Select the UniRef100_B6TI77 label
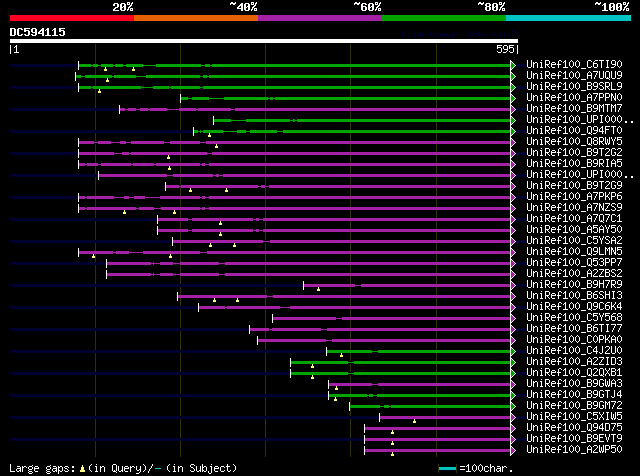 pos(574,329)
